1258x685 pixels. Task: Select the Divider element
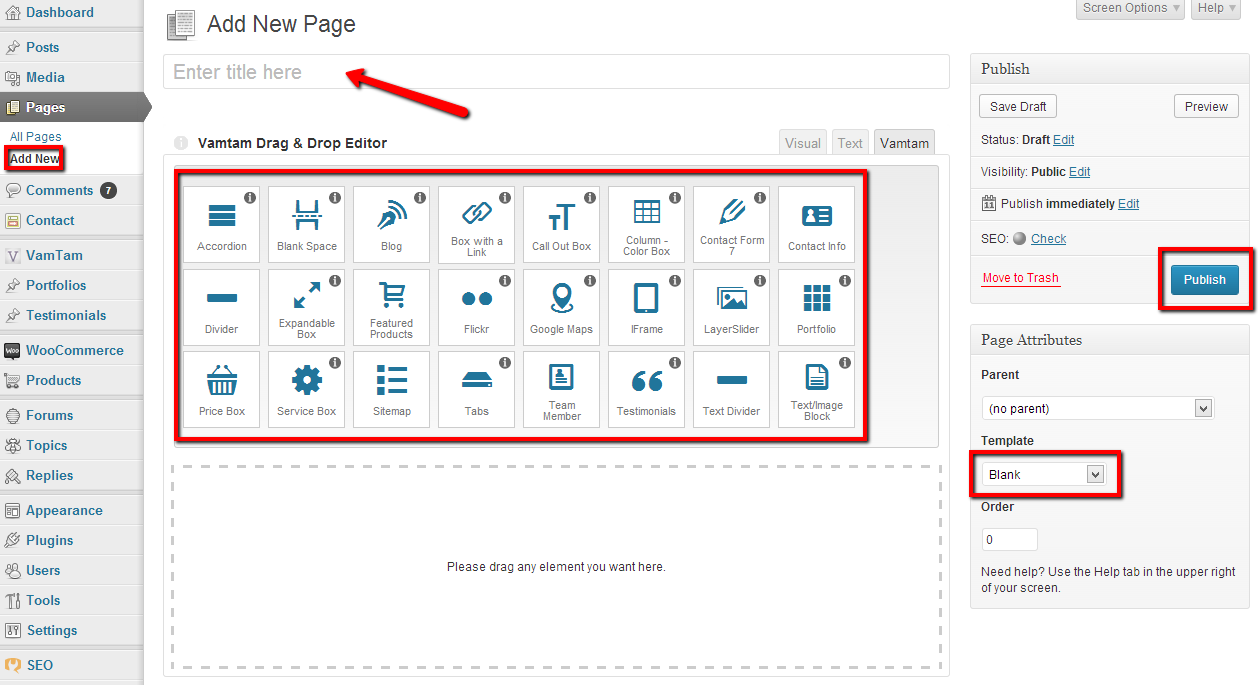tap(222, 307)
